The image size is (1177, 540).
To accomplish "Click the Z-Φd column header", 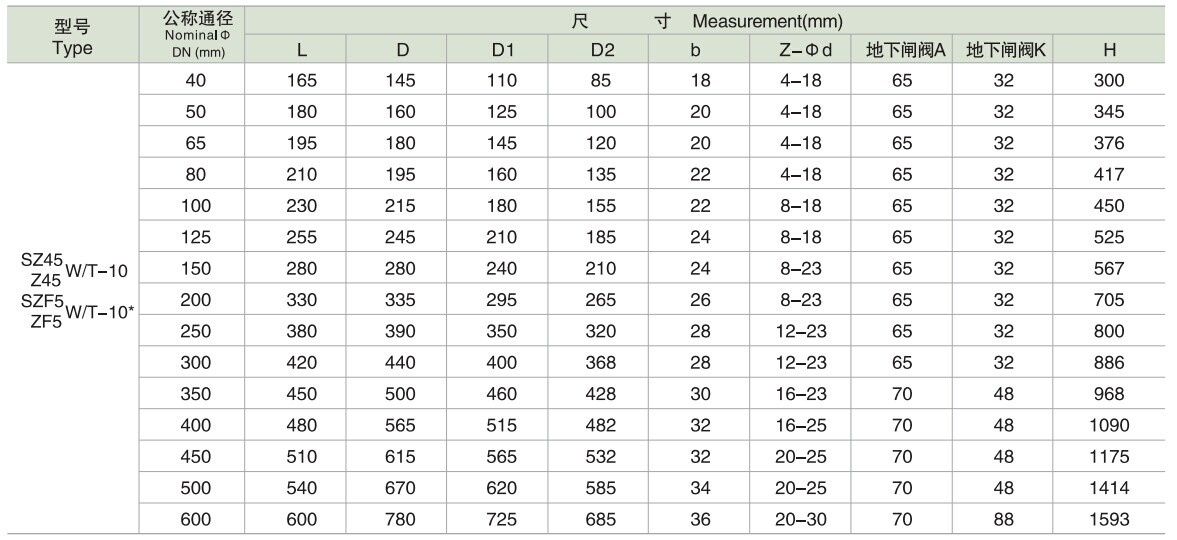I will [800, 50].
